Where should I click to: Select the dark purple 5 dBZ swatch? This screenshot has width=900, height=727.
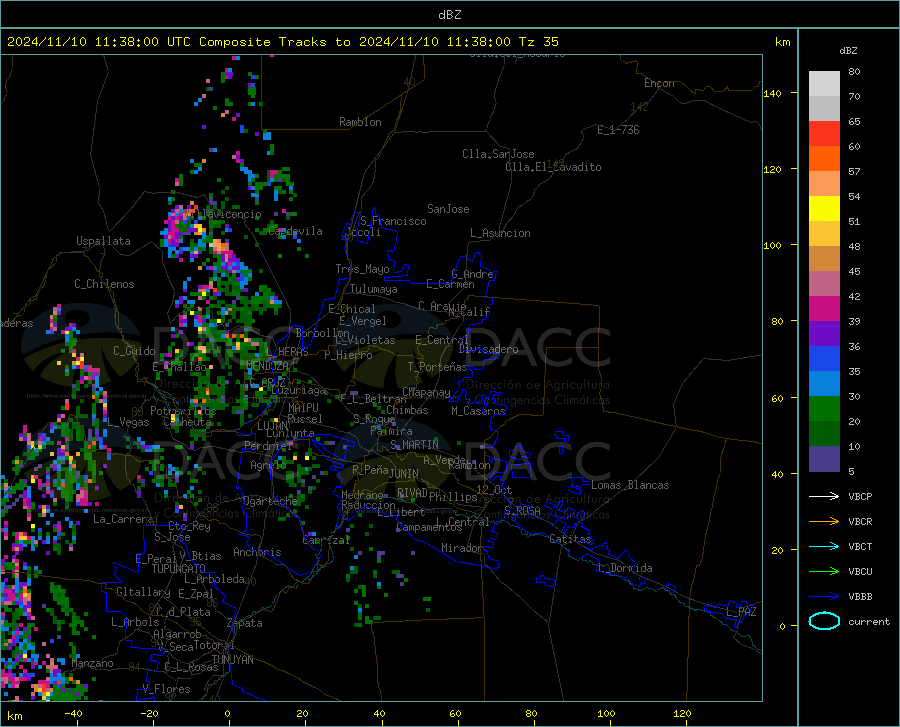824,459
